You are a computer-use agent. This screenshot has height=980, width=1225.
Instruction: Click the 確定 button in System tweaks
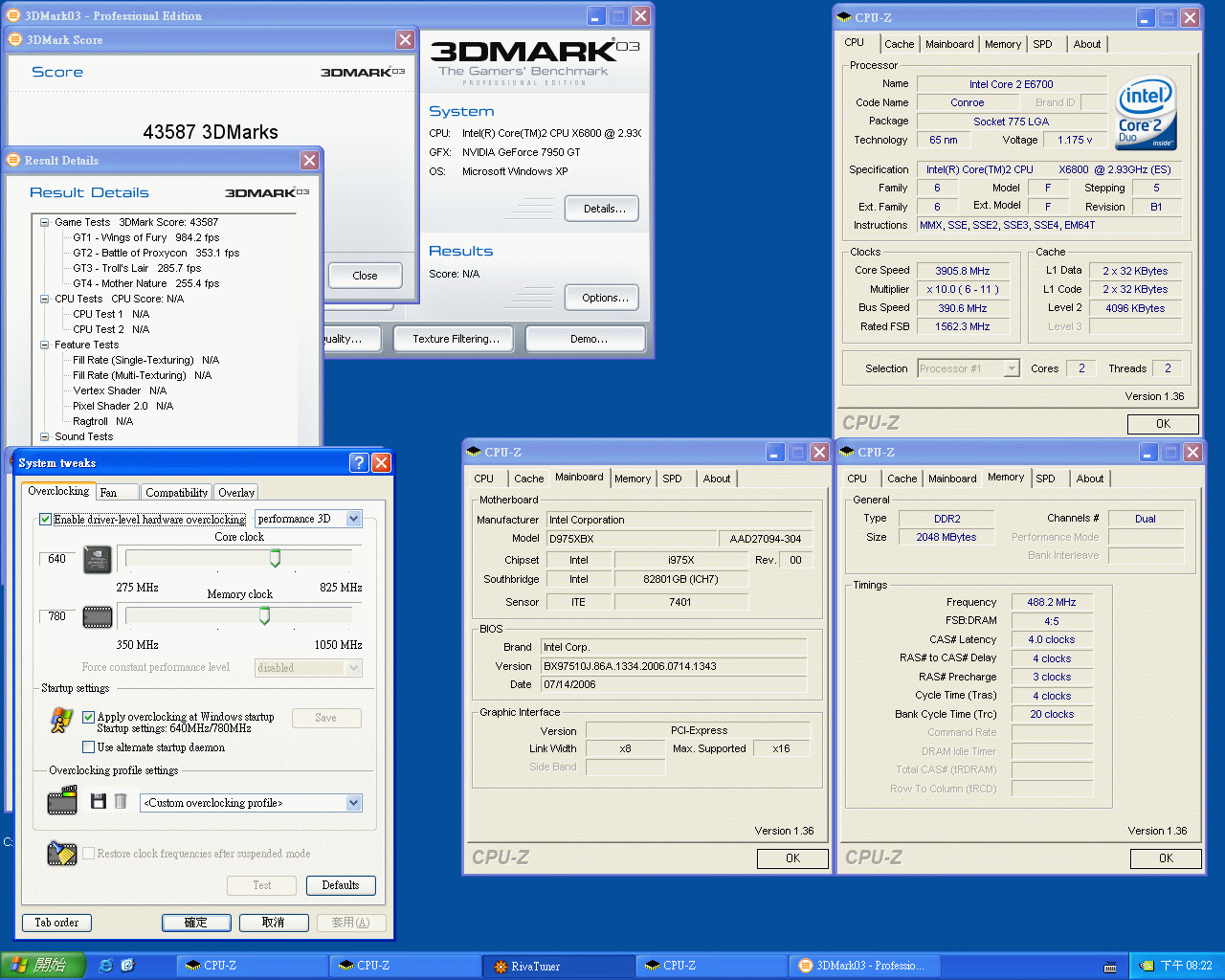196,923
